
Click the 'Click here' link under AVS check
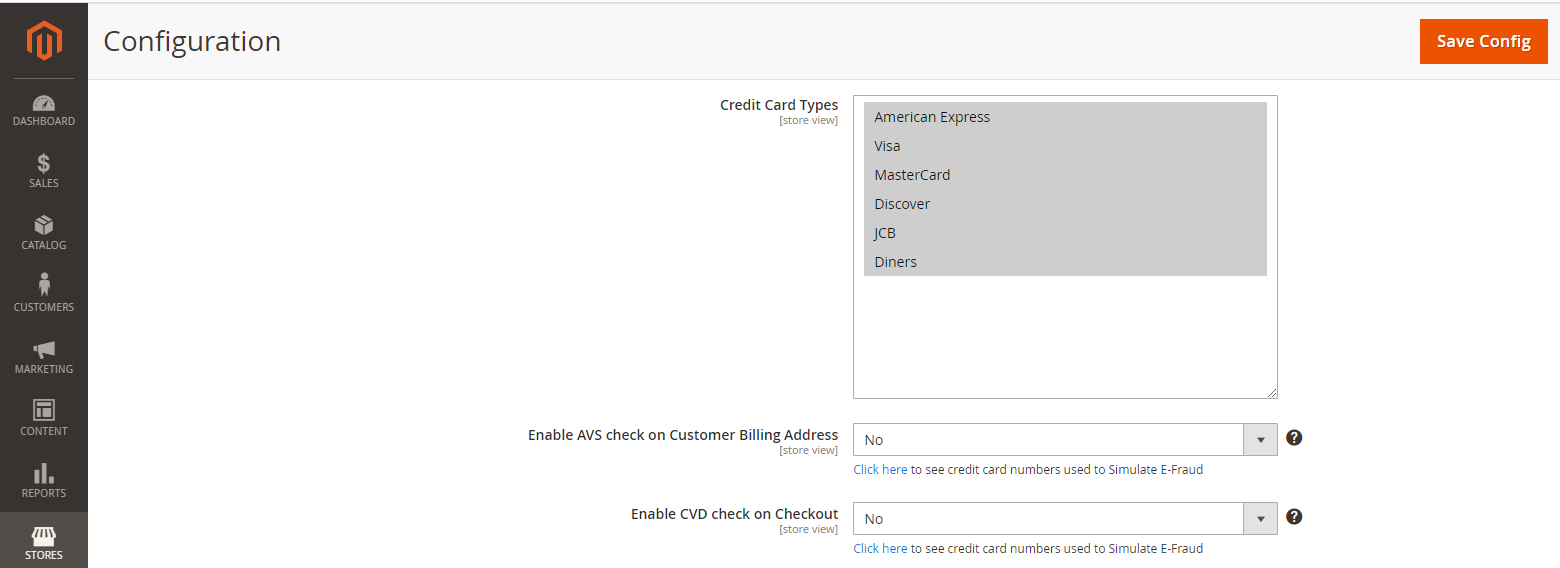click(880, 469)
